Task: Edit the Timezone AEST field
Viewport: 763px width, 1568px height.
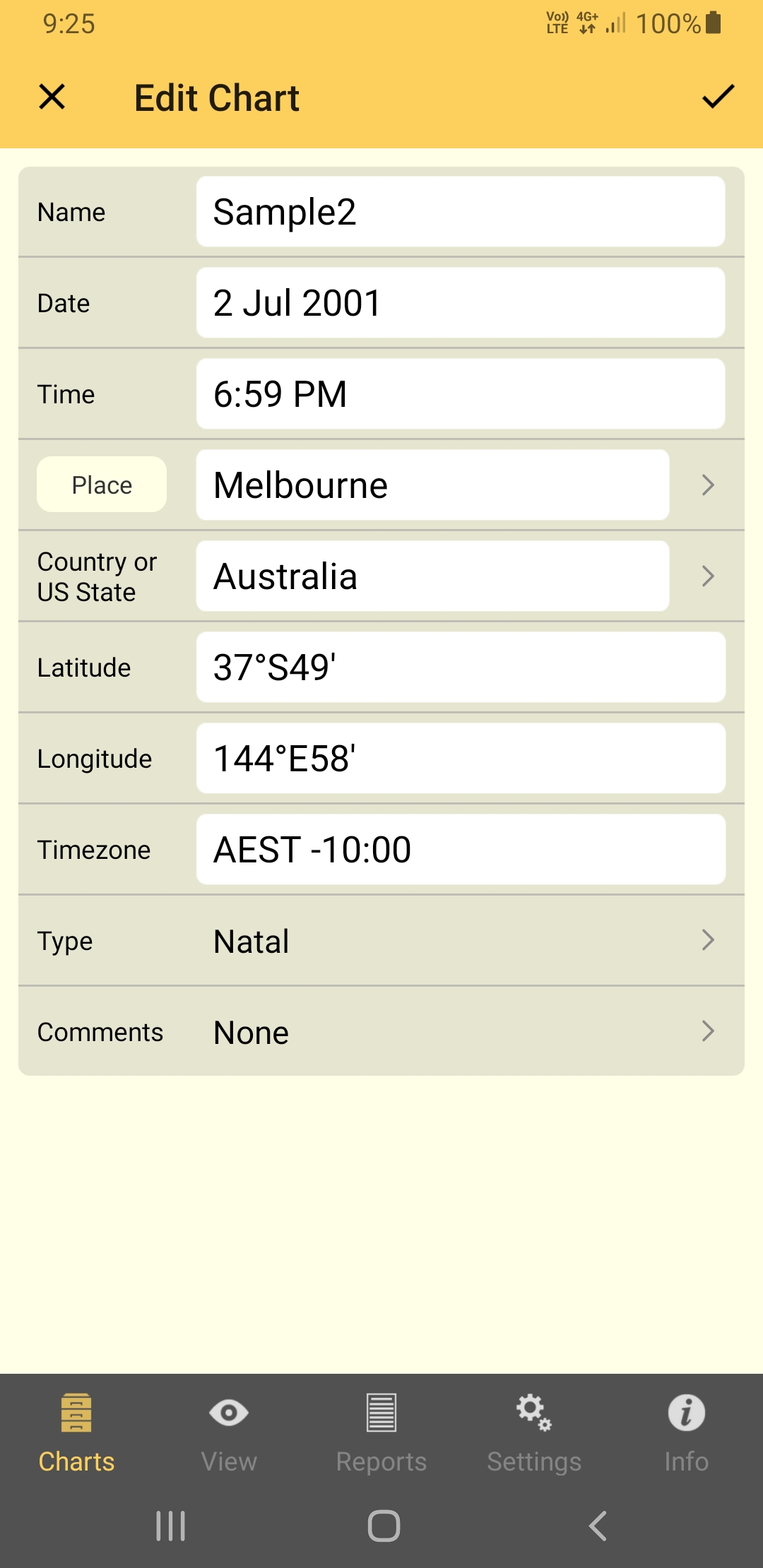Action: click(x=461, y=850)
